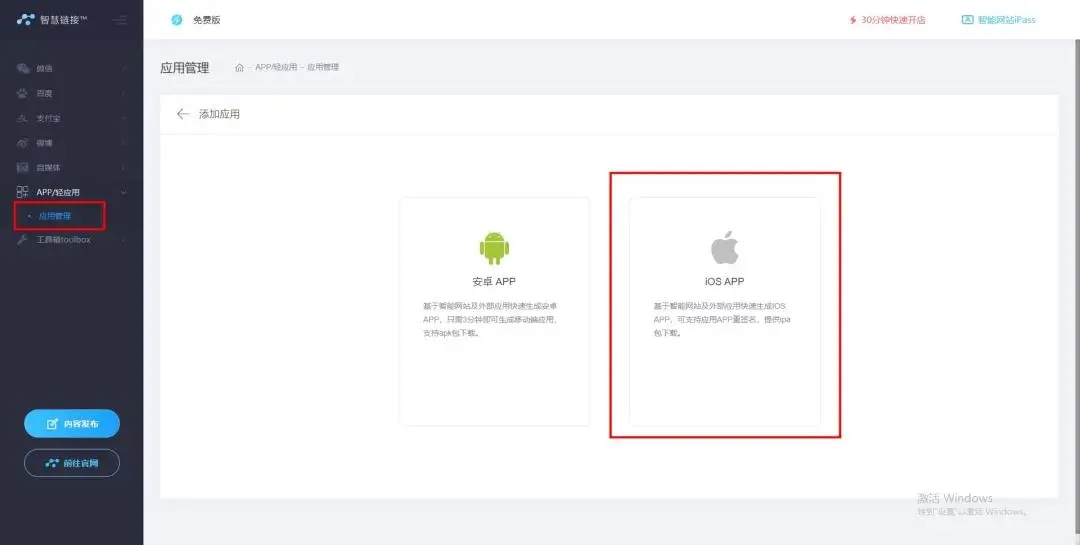Click the 智慧链接 logo icon
The height and width of the screenshot is (545, 1080).
tap(26, 20)
